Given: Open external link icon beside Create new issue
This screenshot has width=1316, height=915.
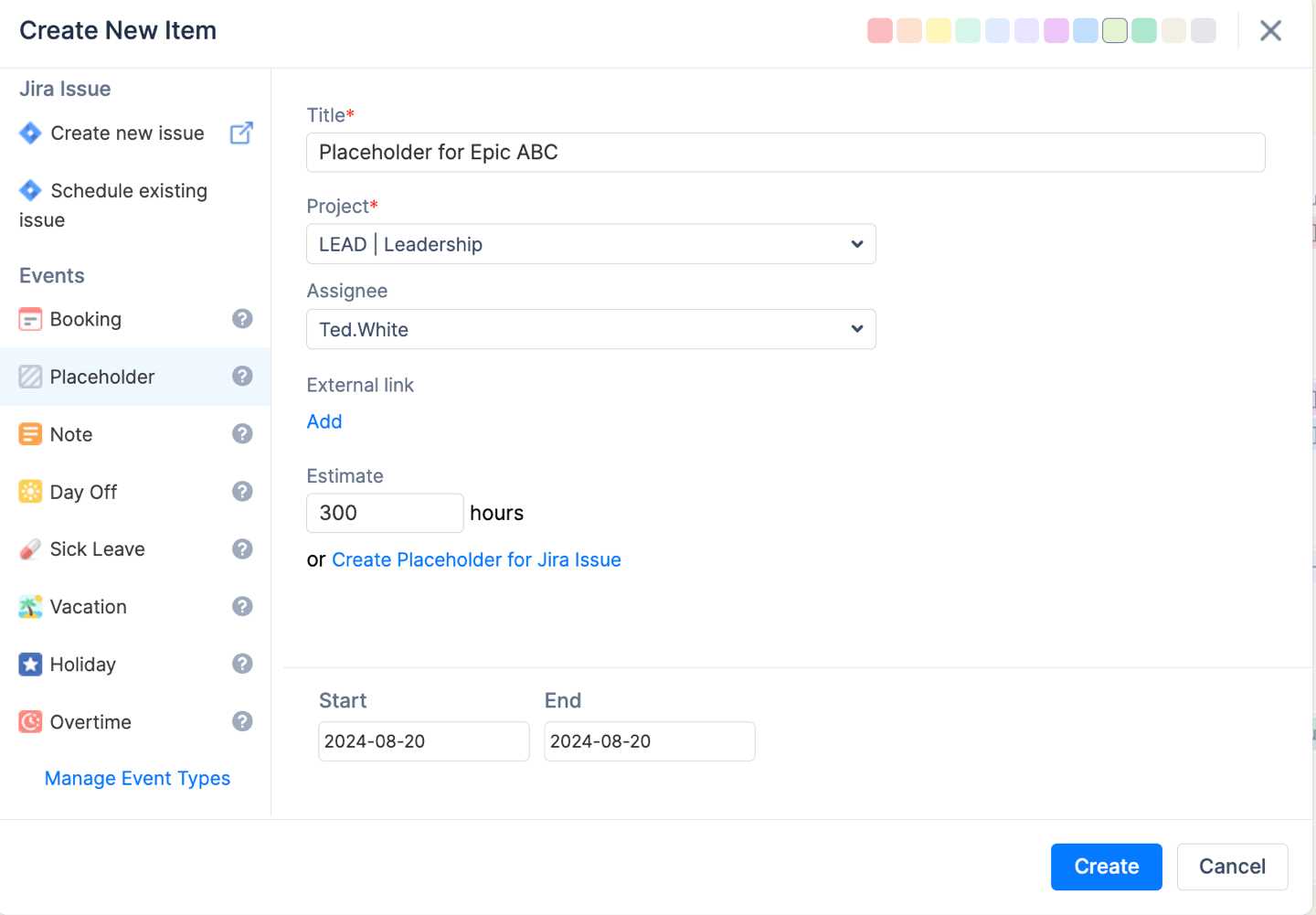Looking at the screenshot, I should pyautogui.click(x=241, y=133).
